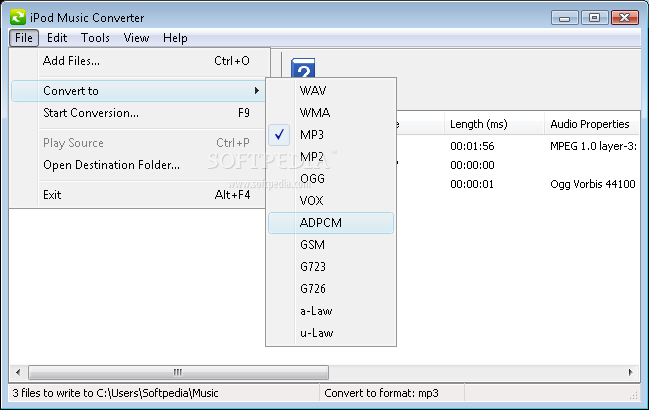Open the View menu

[136, 38]
